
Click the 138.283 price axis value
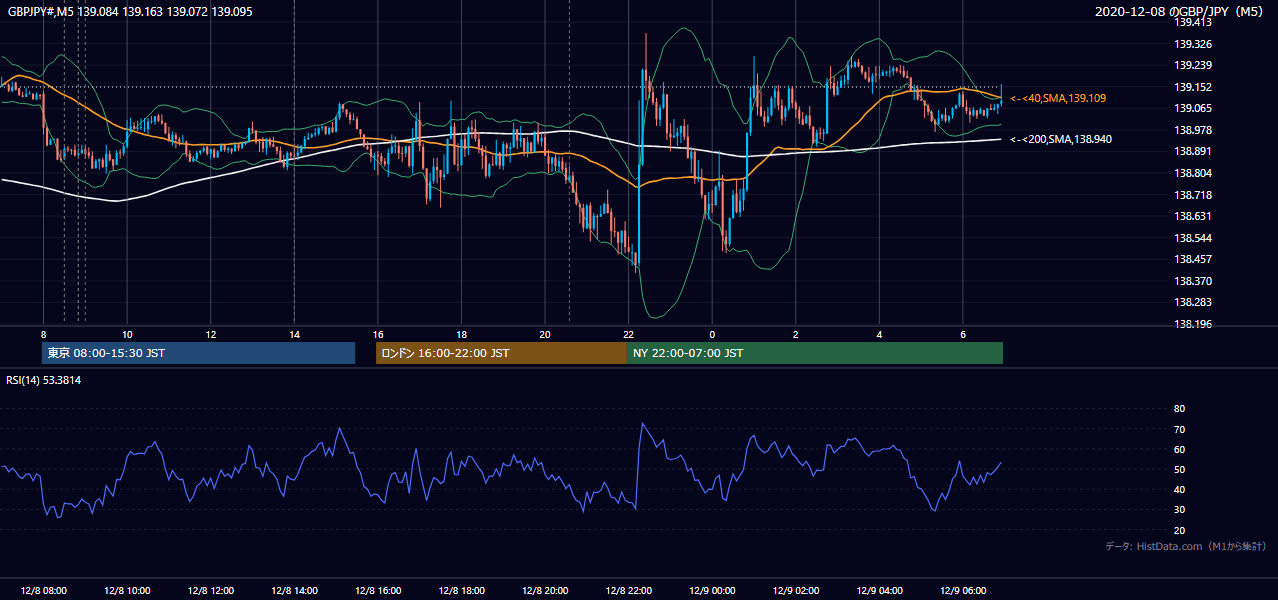pyautogui.click(x=1193, y=302)
